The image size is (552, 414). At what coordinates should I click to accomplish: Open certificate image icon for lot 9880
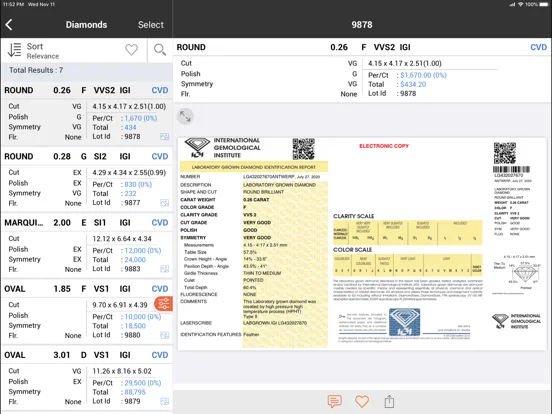(x=164, y=335)
